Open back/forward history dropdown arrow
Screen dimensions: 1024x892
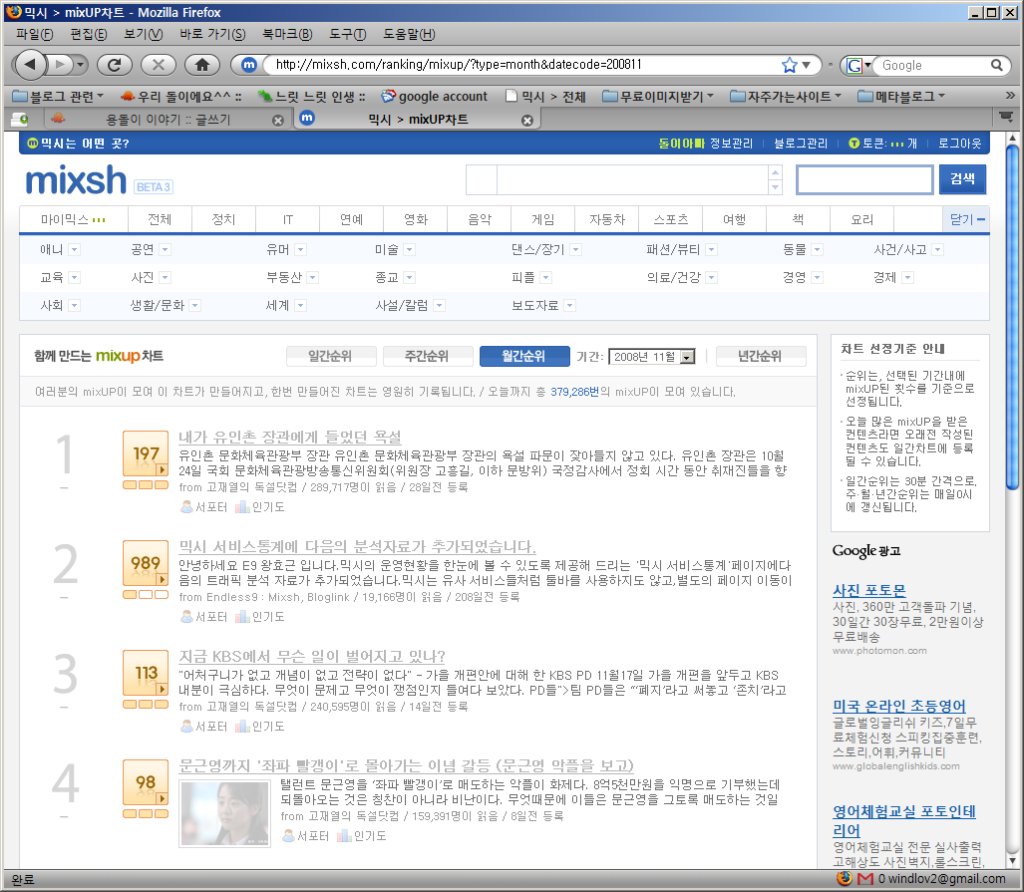tap(80, 65)
